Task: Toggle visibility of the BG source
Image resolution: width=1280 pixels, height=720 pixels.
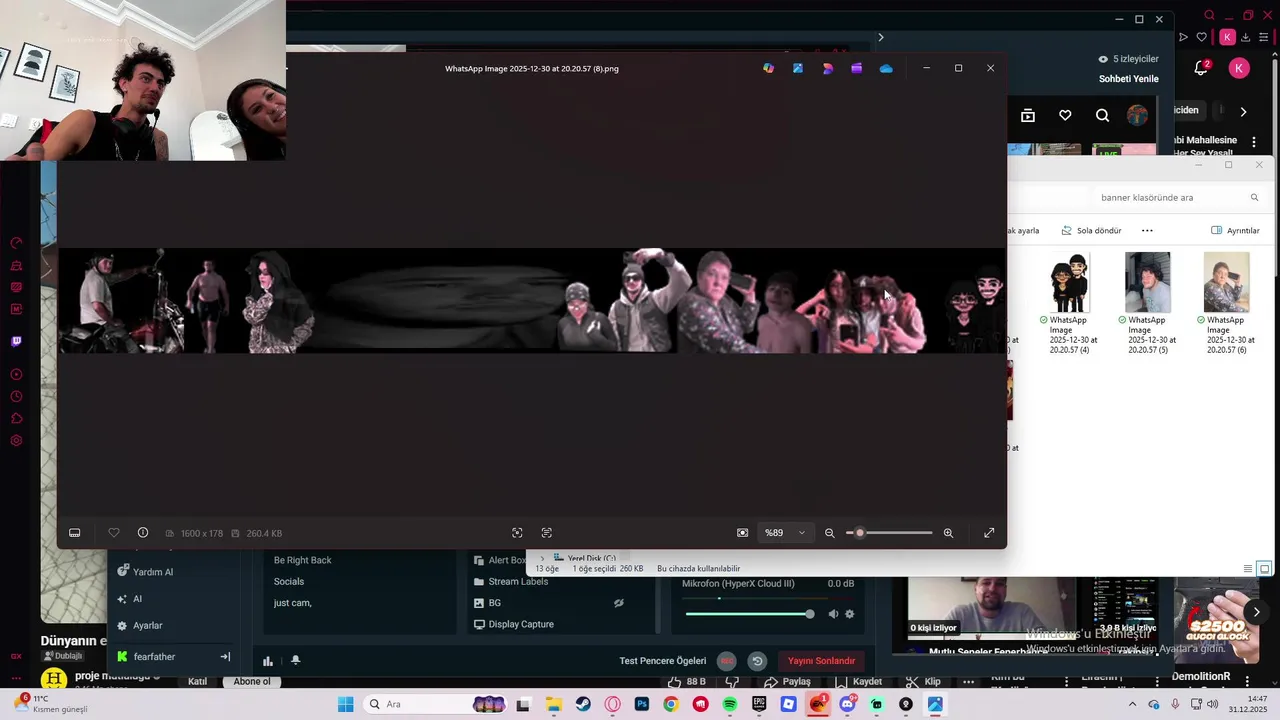Action: [x=618, y=603]
